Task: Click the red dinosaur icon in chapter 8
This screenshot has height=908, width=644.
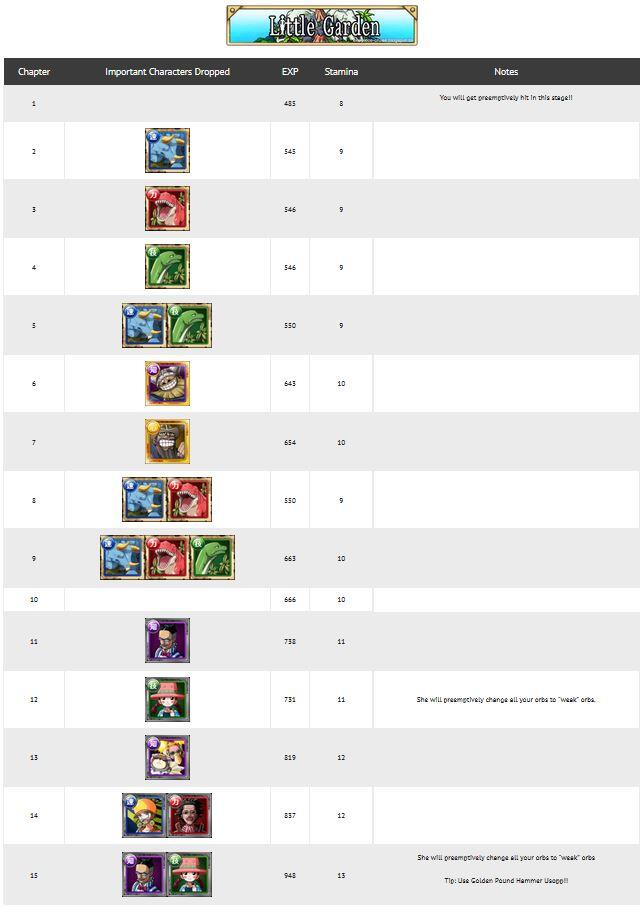Action: coord(189,499)
